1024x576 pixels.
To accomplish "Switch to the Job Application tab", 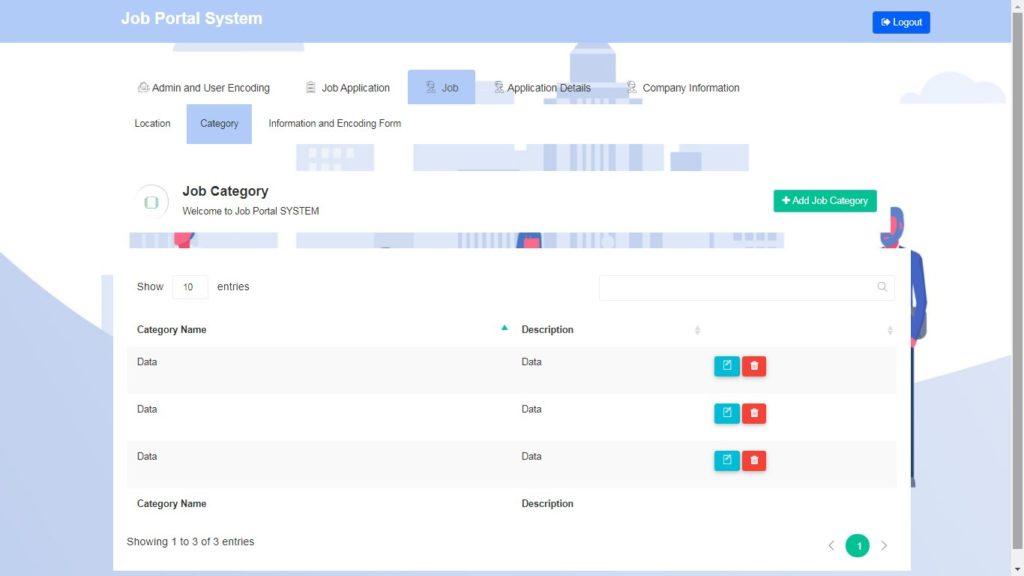I will pyautogui.click(x=347, y=87).
